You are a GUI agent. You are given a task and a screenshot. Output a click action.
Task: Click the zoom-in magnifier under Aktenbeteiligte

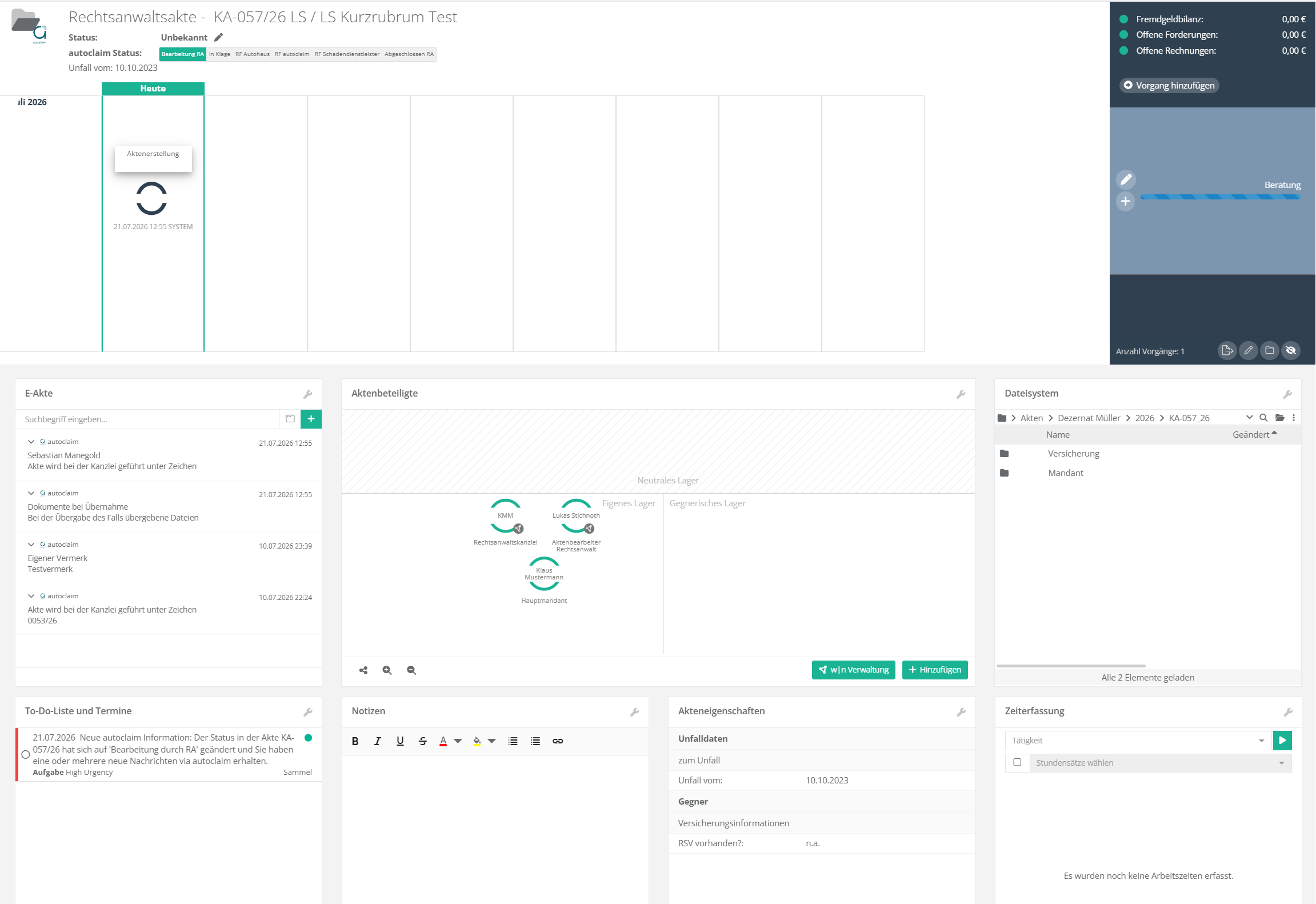[x=387, y=670]
